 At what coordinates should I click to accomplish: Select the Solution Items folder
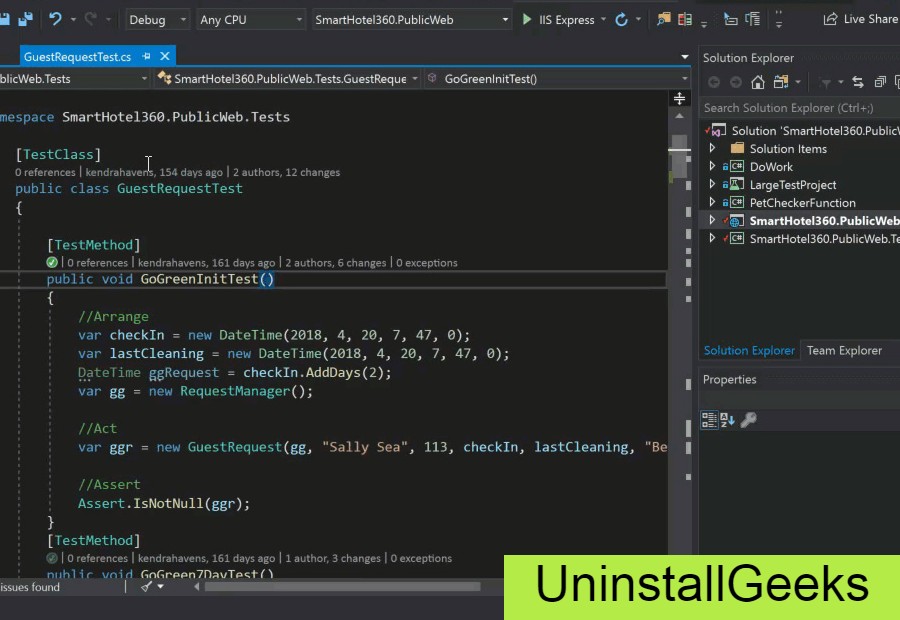[788, 149]
